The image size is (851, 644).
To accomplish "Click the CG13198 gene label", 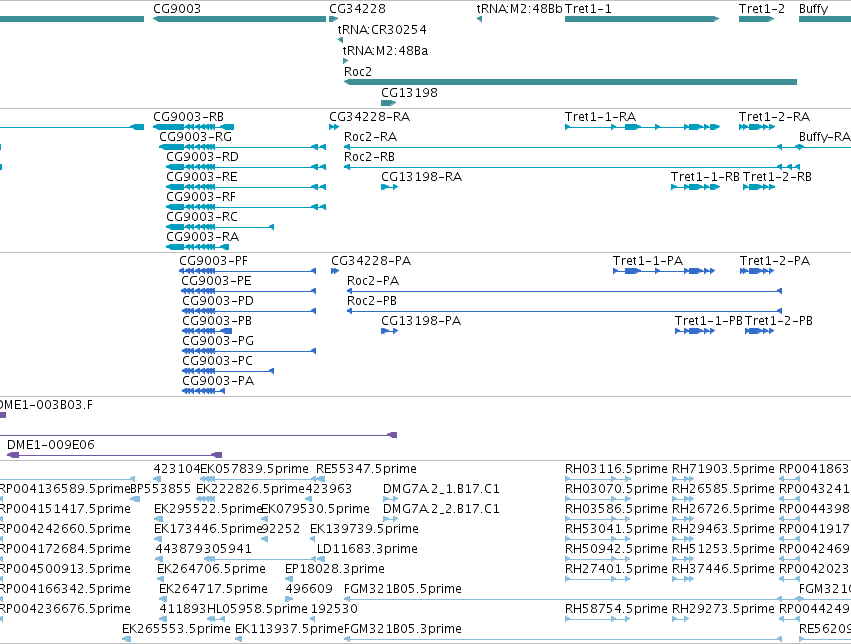I will tap(409, 93).
